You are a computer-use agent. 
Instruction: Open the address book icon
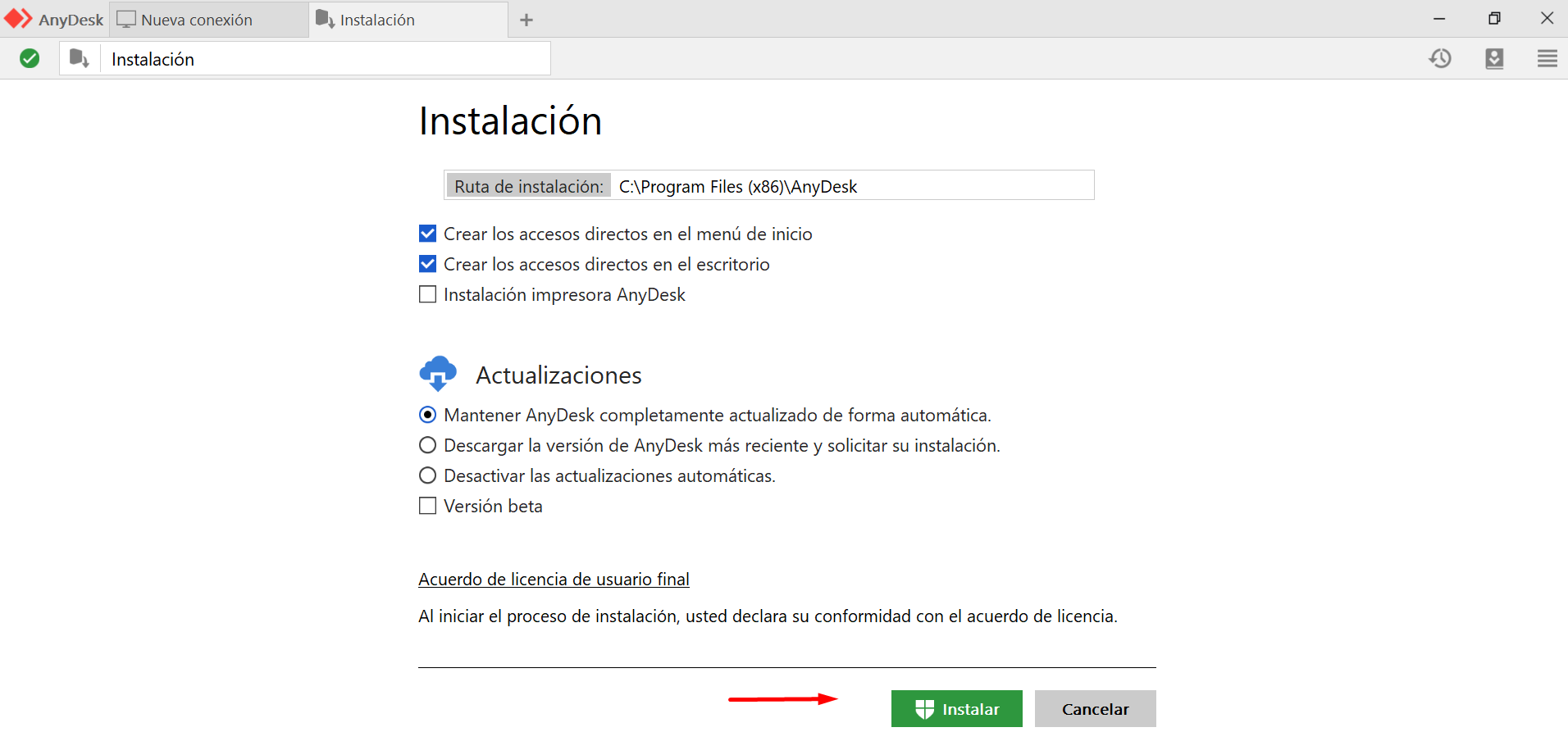[1494, 58]
